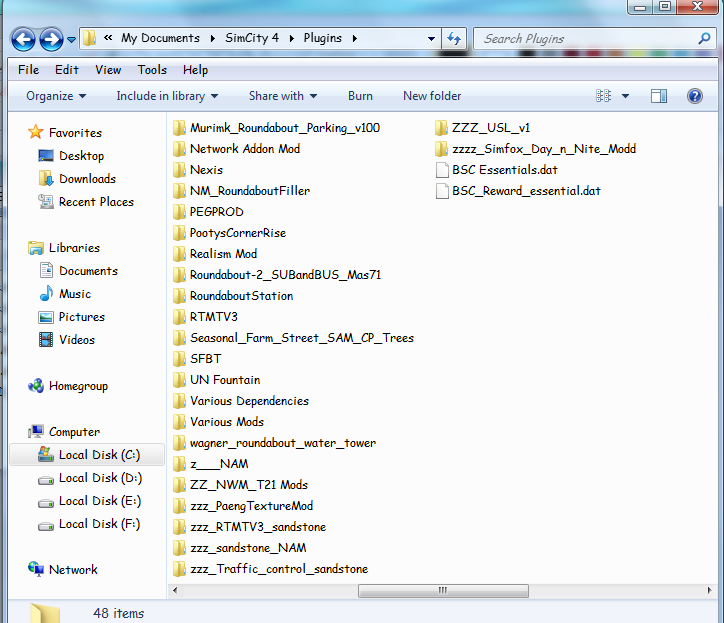Select zzzz_Simfox_Day_n_Nite_Modd folder name

click(544, 149)
